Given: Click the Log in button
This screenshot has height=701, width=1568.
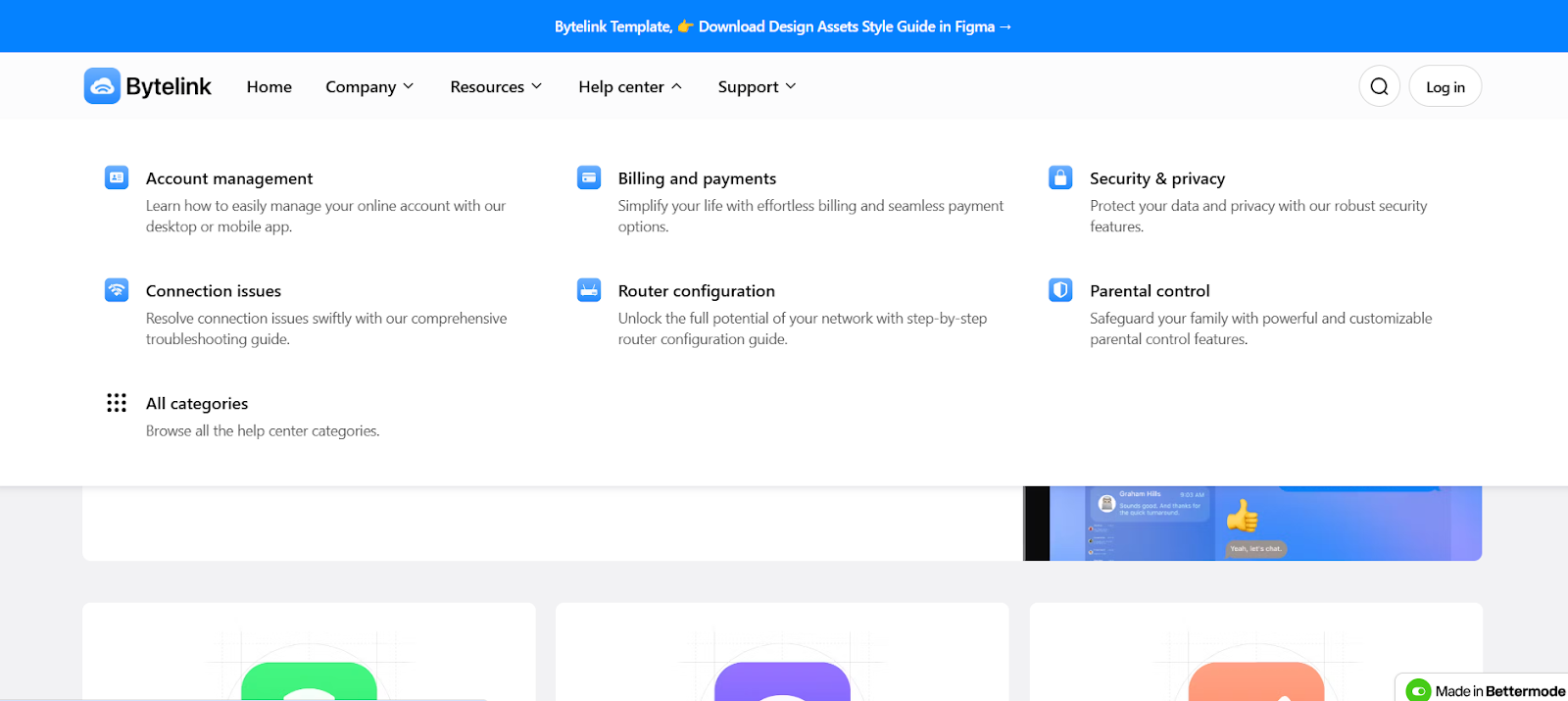Looking at the screenshot, I should click(x=1445, y=86).
